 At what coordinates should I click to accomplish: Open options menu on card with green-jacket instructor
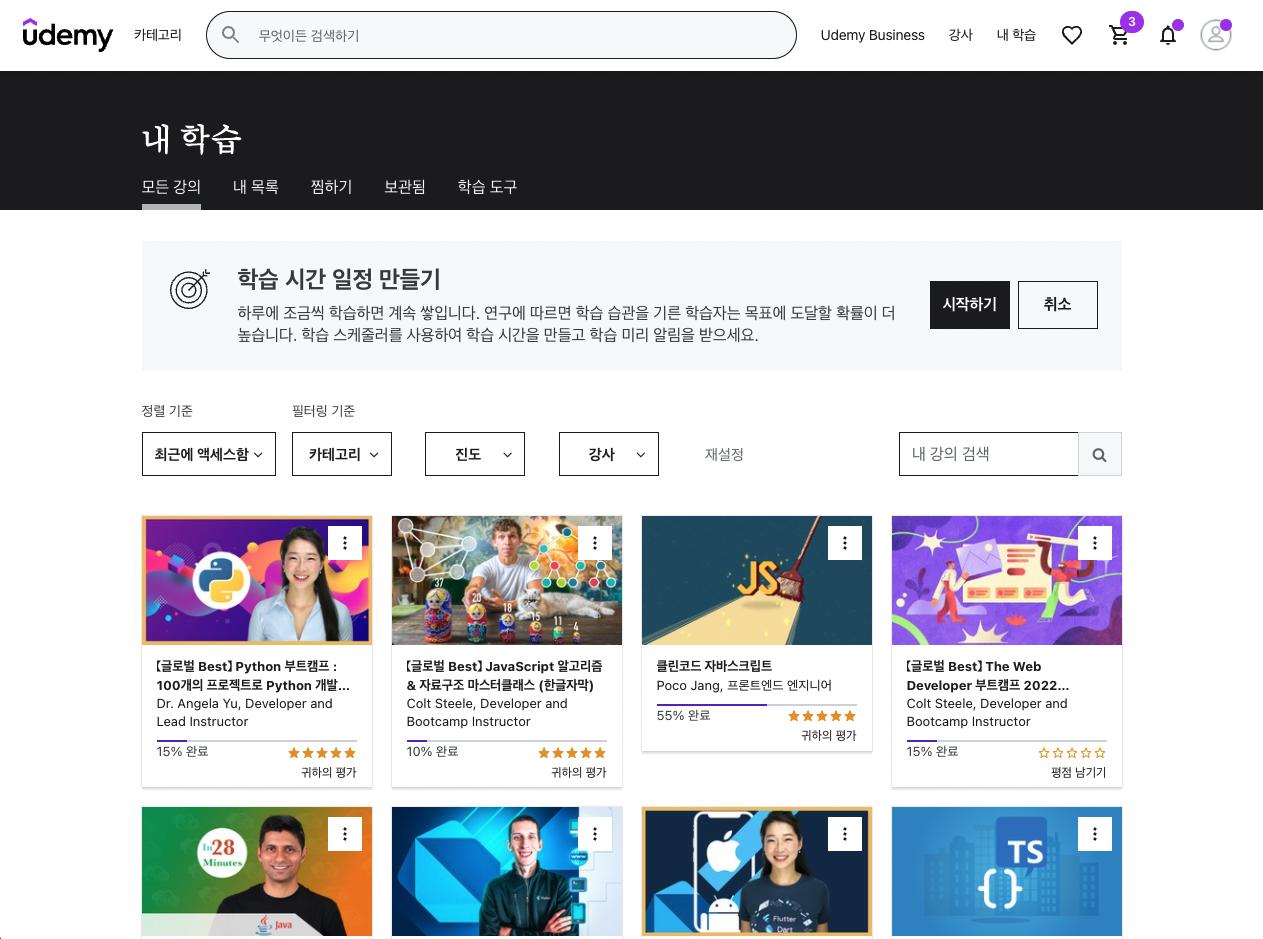click(x=595, y=834)
